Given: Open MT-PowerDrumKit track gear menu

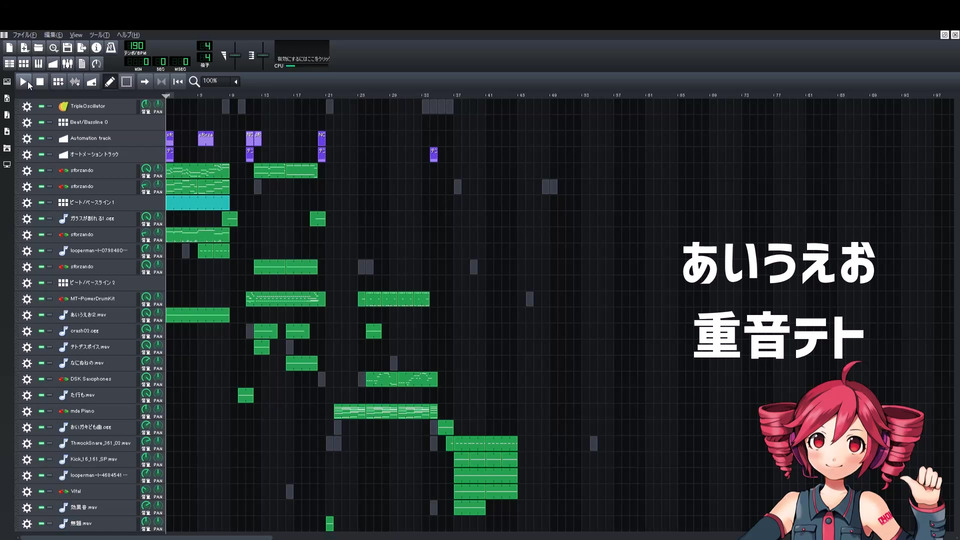Looking at the screenshot, I should tap(27, 299).
